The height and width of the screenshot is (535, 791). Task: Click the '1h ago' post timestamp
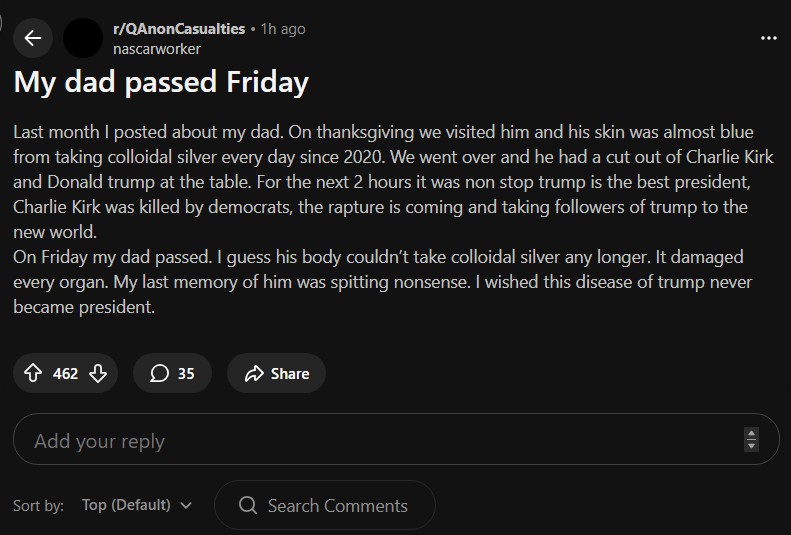(x=283, y=29)
